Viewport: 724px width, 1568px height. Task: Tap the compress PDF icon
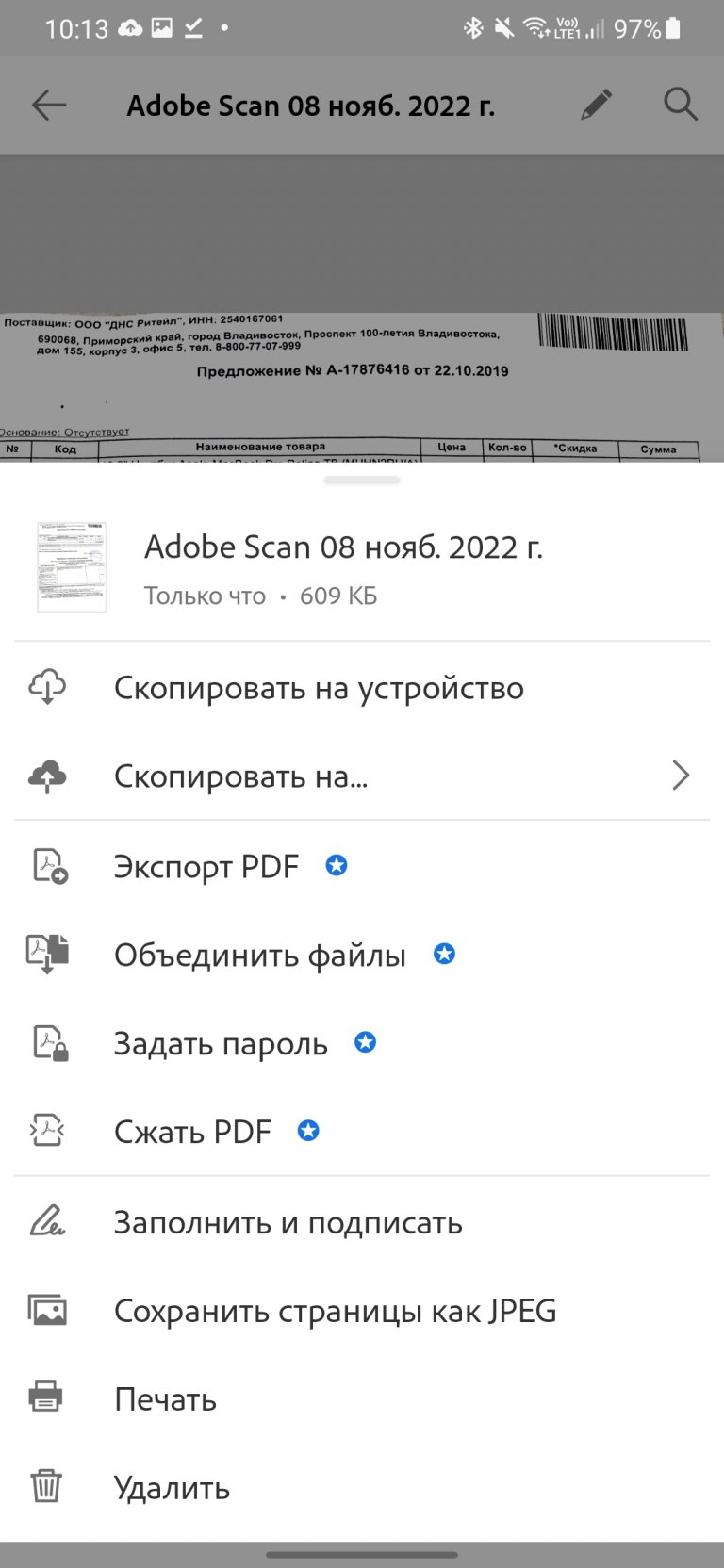[47, 1130]
